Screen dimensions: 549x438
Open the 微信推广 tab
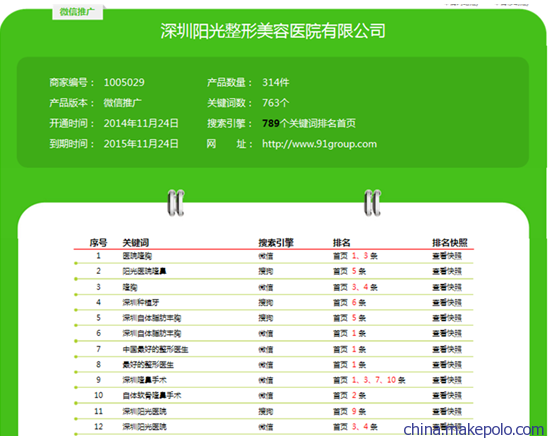pyautogui.click(x=77, y=12)
